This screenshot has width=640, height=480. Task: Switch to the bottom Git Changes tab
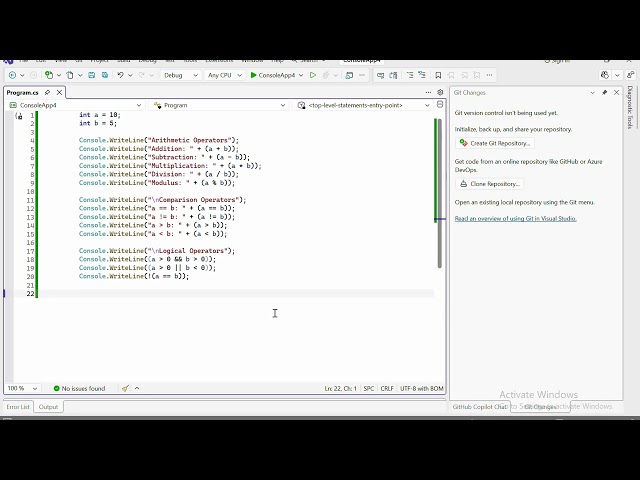[x=540, y=407]
